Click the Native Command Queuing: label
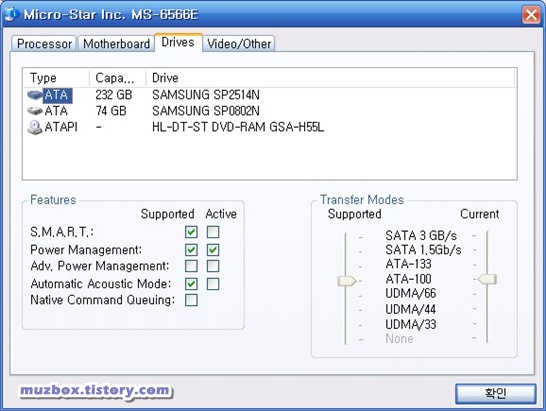This screenshot has width=546, height=411. tap(103, 300)
